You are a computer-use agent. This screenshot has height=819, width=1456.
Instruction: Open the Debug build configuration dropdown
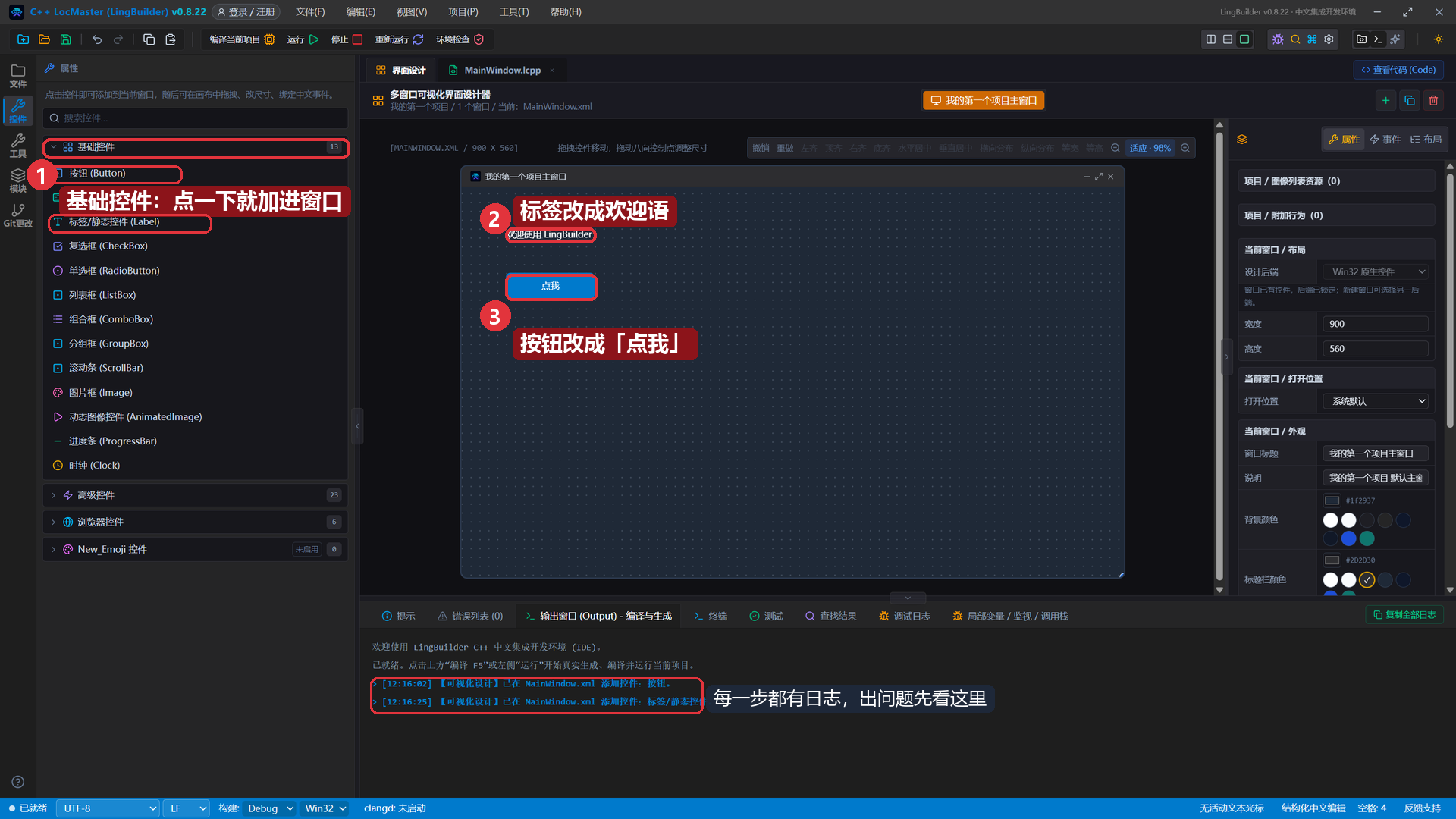point(269,808)
